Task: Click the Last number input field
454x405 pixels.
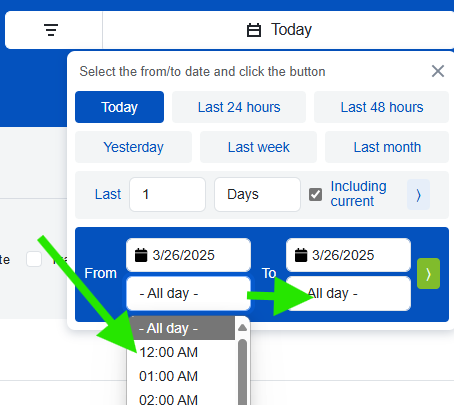Action: pyautogui.click(x=167, y=194)
